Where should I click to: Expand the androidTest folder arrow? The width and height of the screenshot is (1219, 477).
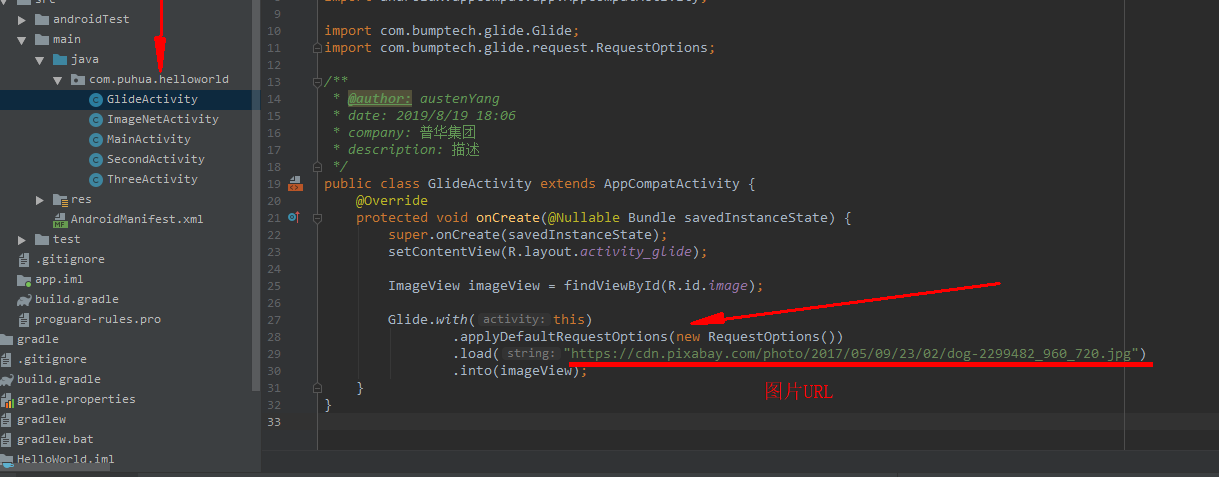point(23,19)
